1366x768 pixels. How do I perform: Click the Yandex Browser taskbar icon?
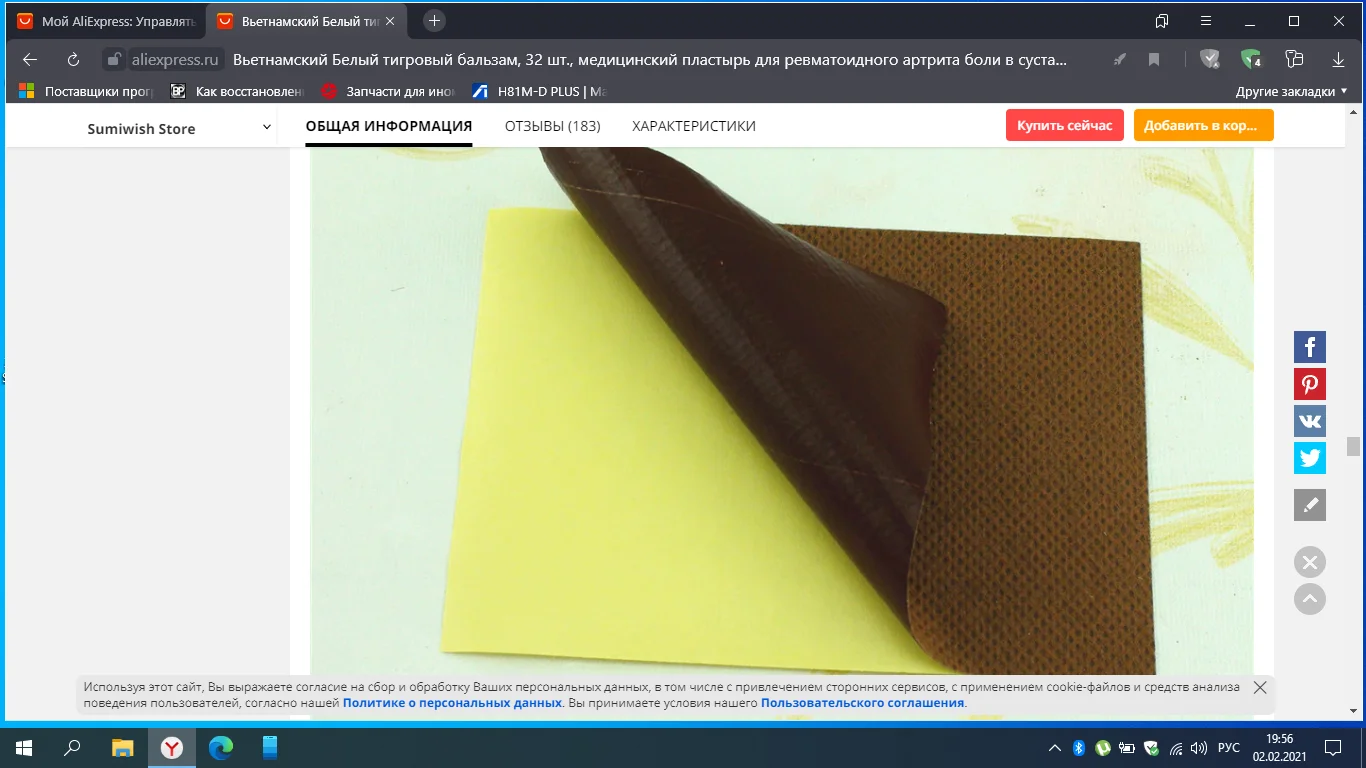[x=172, y=747]
